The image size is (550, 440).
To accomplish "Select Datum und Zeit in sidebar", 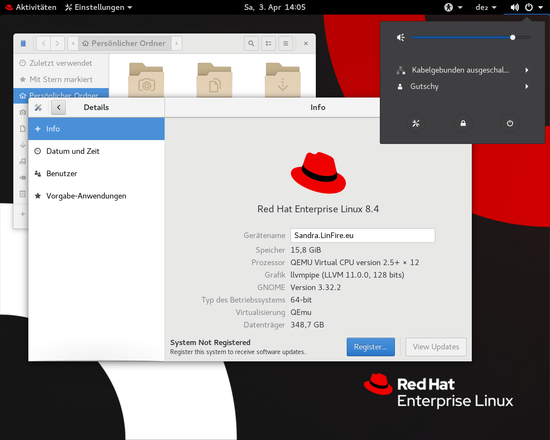I will [96, 151].
